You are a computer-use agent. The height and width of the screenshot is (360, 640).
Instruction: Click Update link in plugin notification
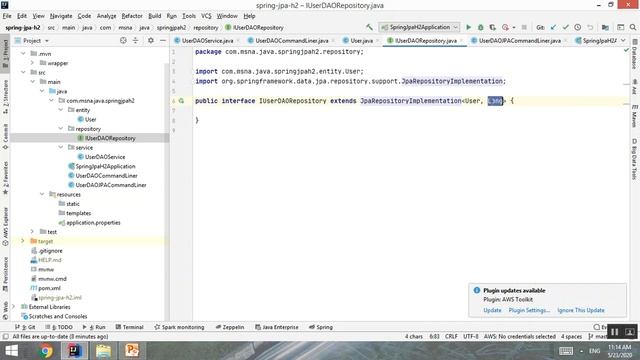click(x=492, y=310)
